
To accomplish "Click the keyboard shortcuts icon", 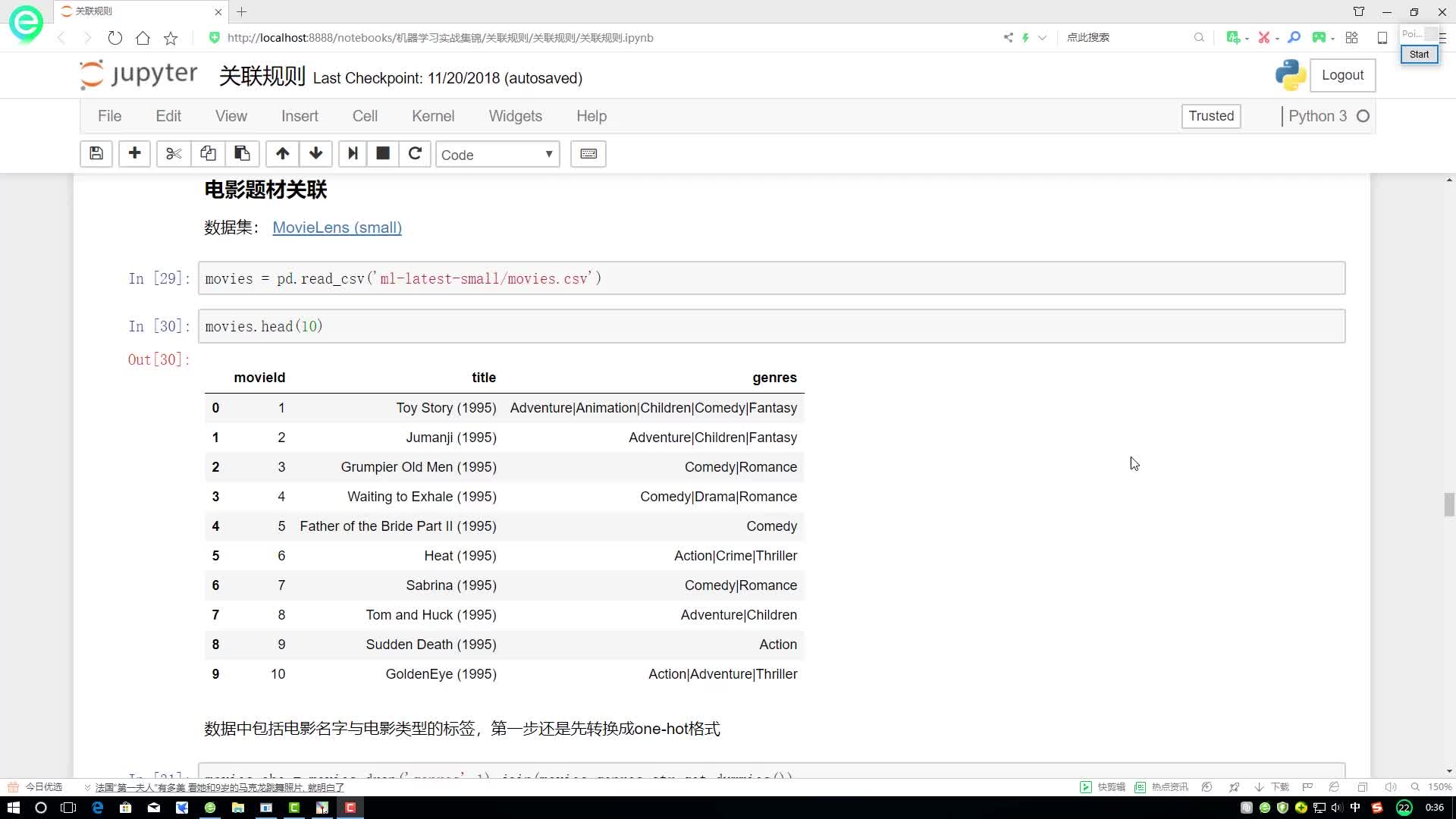I will click(589, 154).
